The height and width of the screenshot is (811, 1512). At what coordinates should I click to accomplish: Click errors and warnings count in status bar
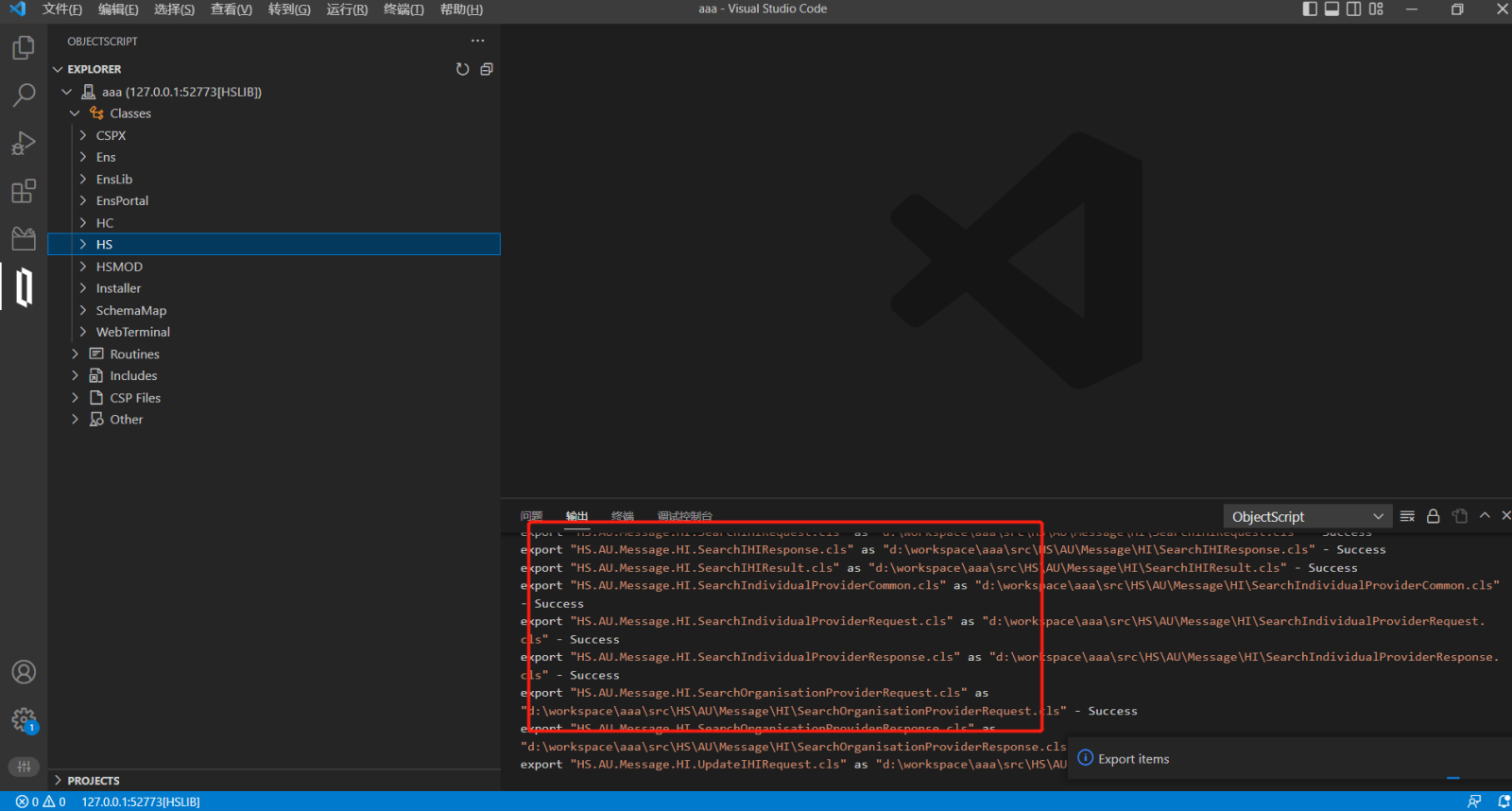coord(41,802)
